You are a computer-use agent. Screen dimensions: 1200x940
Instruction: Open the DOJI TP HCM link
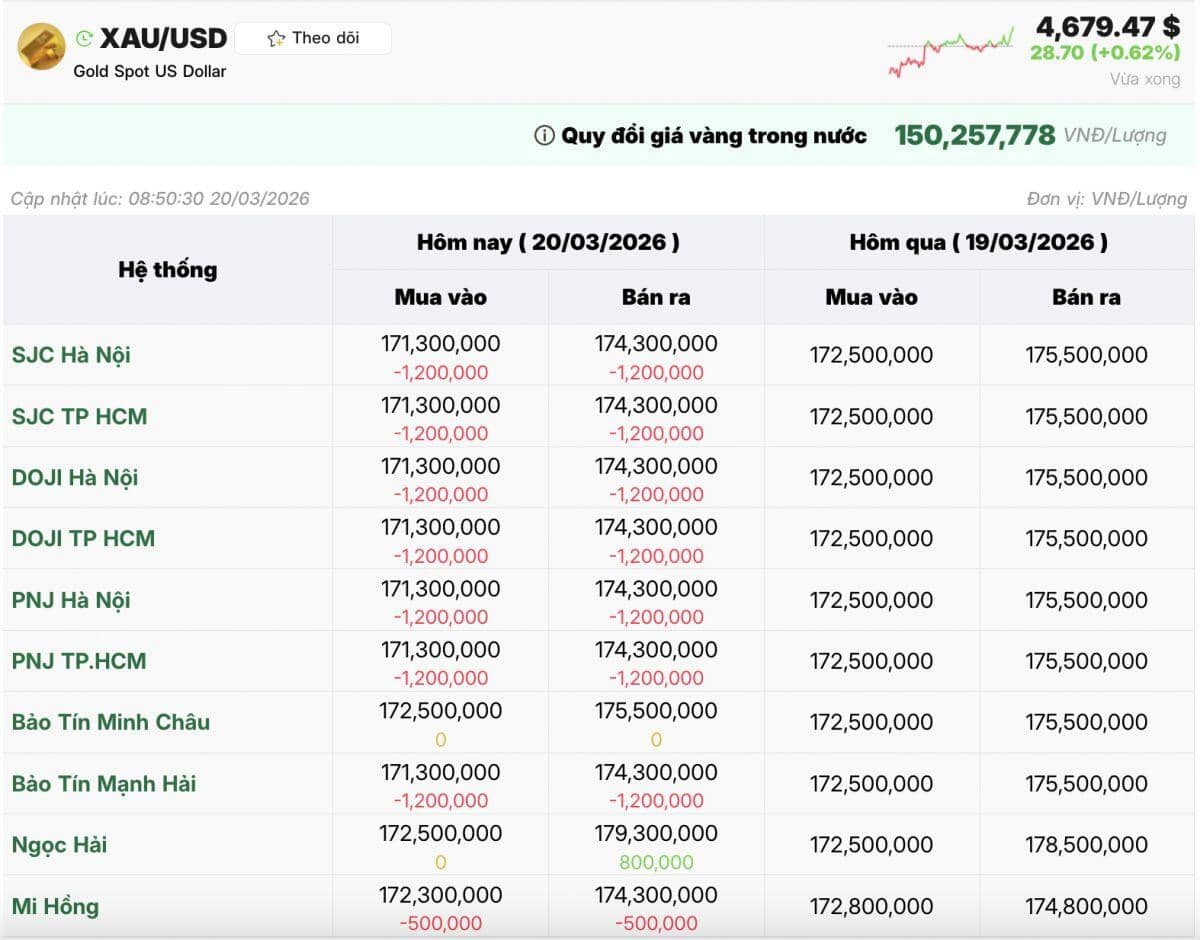pos(83,538)
